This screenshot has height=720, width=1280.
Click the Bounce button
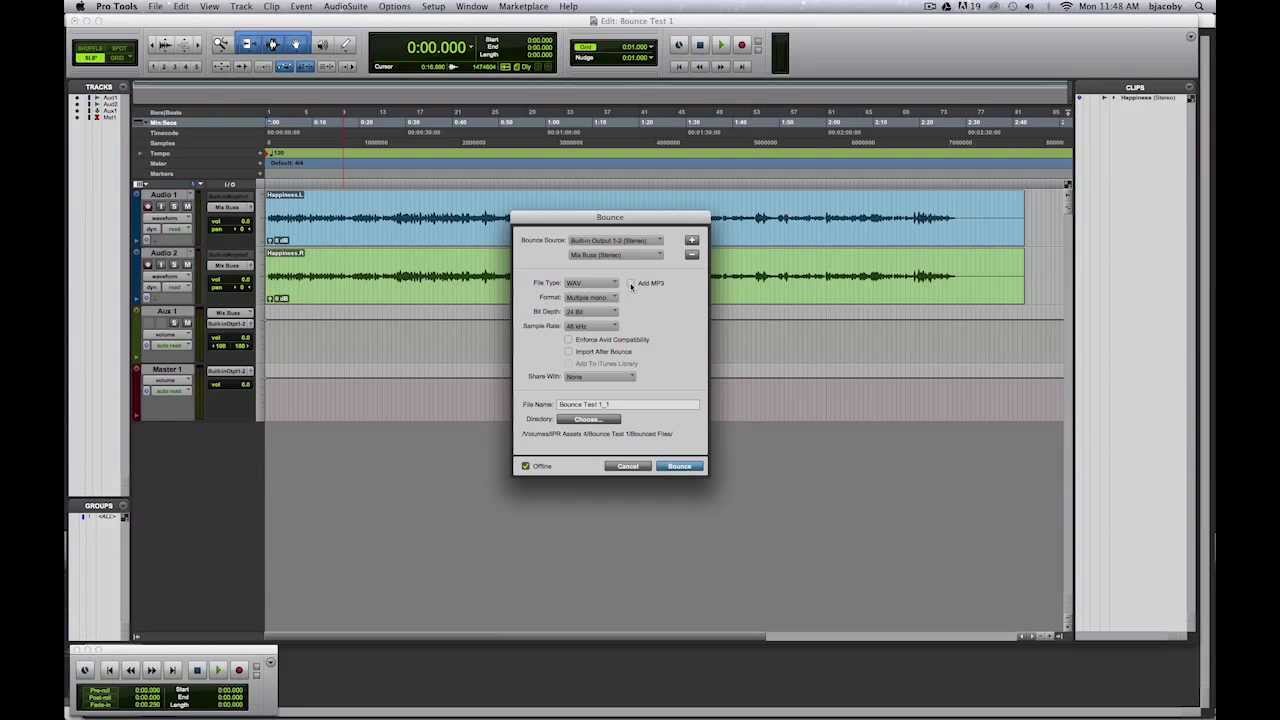coord(679,466)
